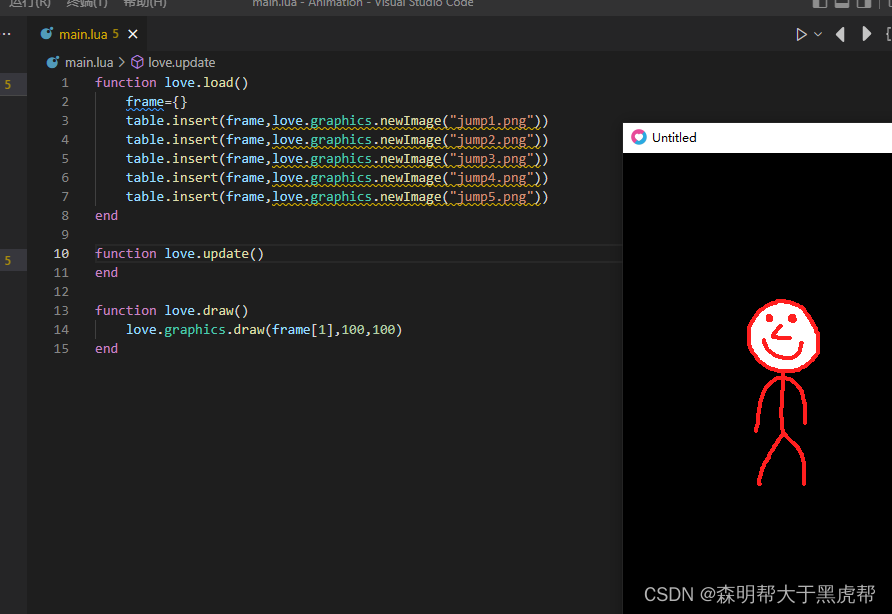Click the "jump4.png" string
The image size is (892, 614).
(x=492, y=178)
